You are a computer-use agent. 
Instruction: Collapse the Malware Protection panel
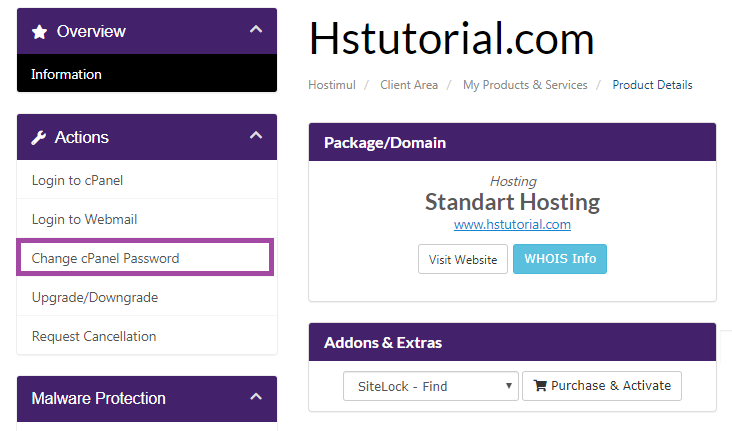coord(256,398)
